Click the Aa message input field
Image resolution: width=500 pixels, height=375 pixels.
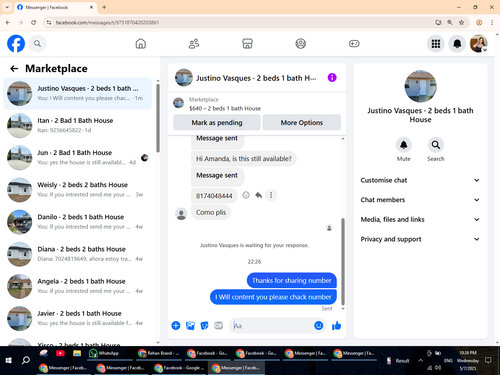point(272,326)
